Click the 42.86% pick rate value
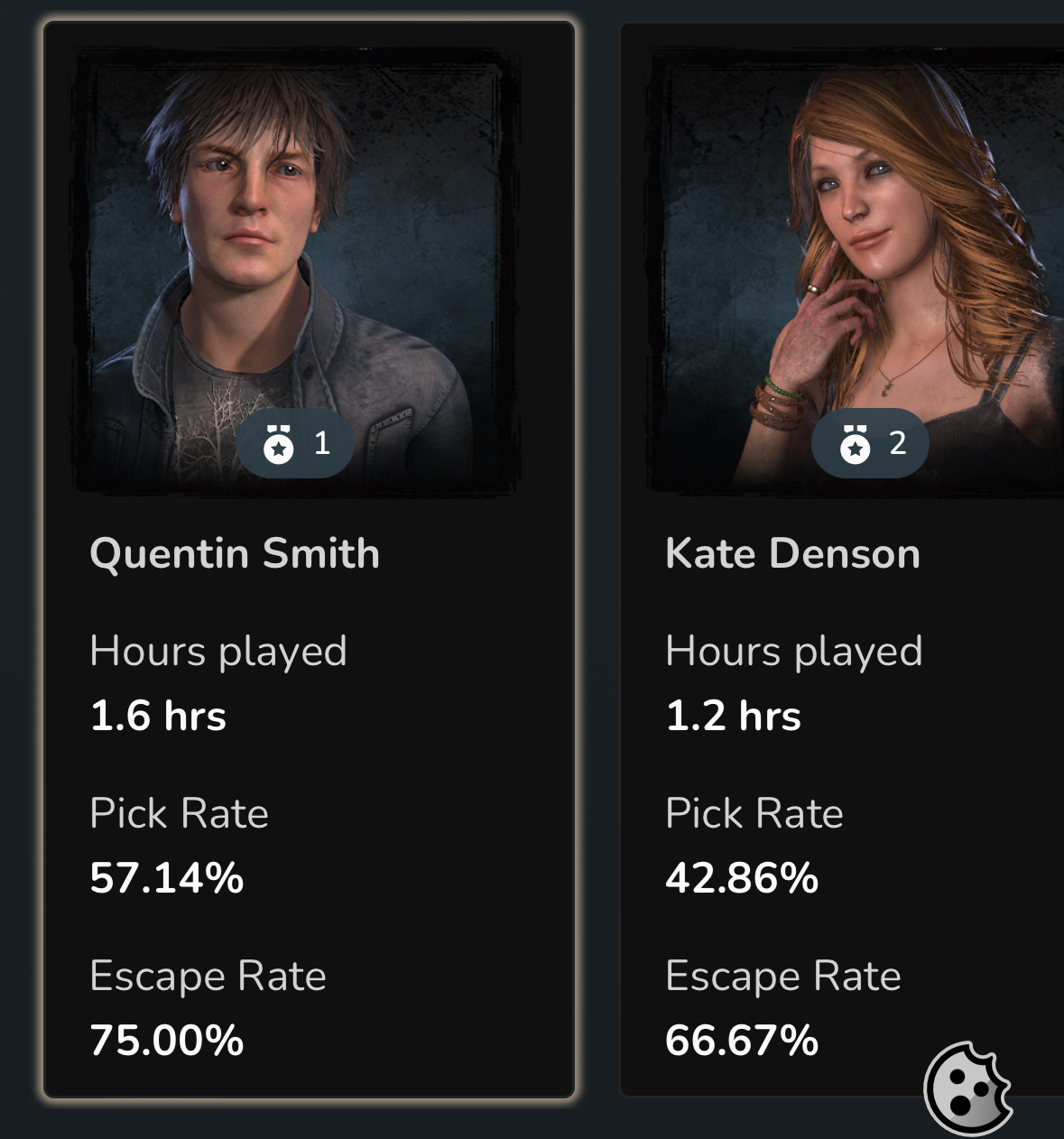The image size is (1064, 1139). [742, 878]
